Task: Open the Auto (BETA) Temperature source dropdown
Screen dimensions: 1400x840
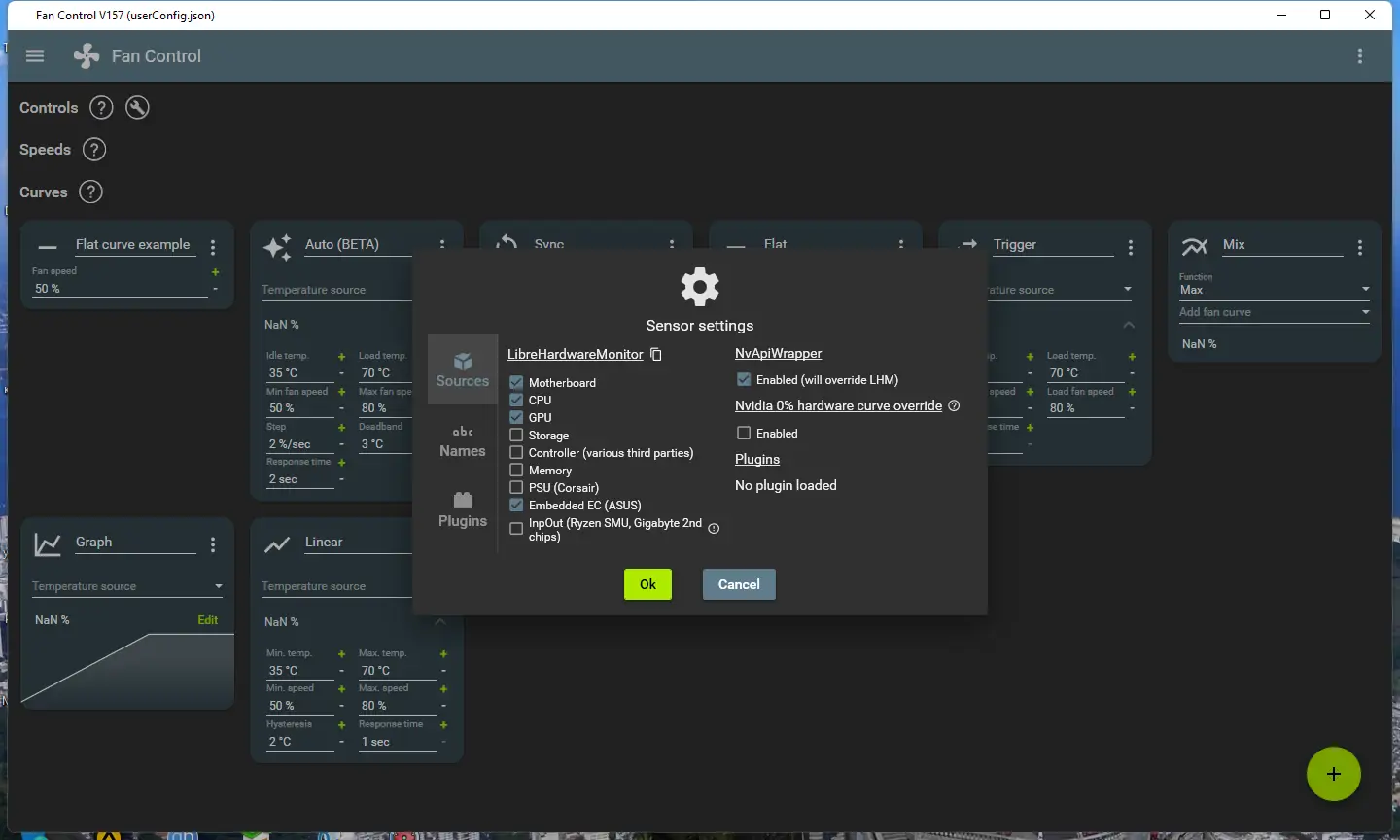Action: (336, 290)
